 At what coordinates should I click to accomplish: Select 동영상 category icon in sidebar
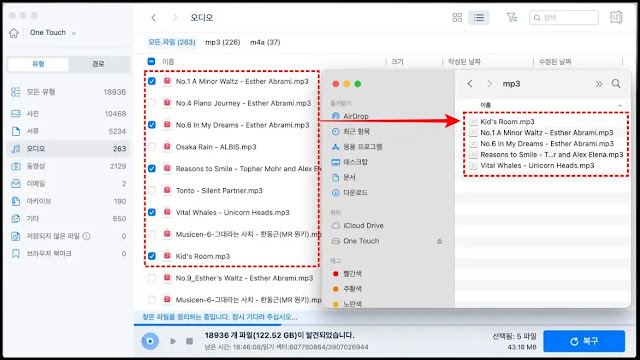16,166
